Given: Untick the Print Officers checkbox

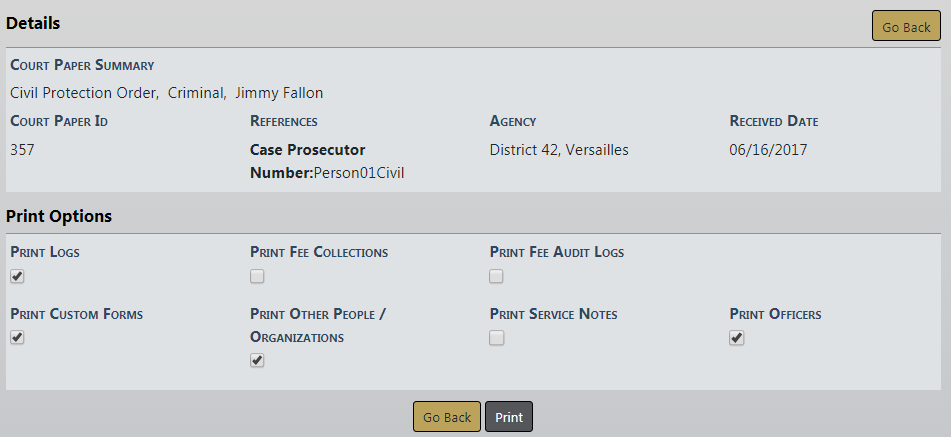Looking at the screenshot, I should coord(737,338).
